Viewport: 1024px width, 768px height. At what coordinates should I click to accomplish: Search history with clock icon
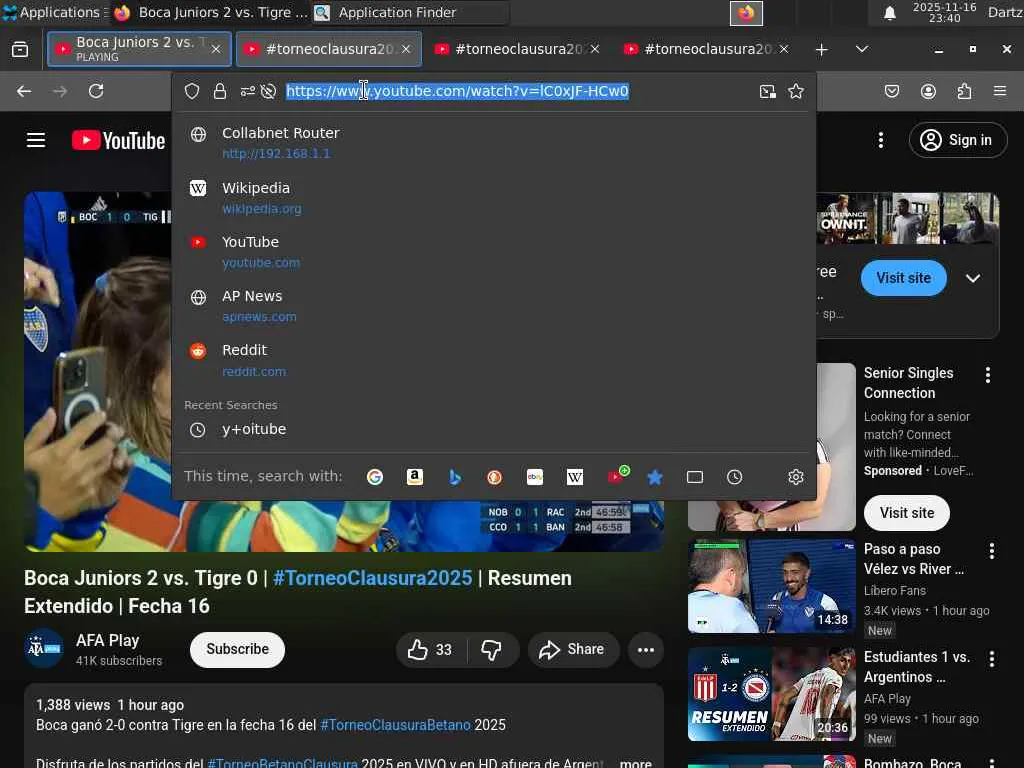point(735,477)
